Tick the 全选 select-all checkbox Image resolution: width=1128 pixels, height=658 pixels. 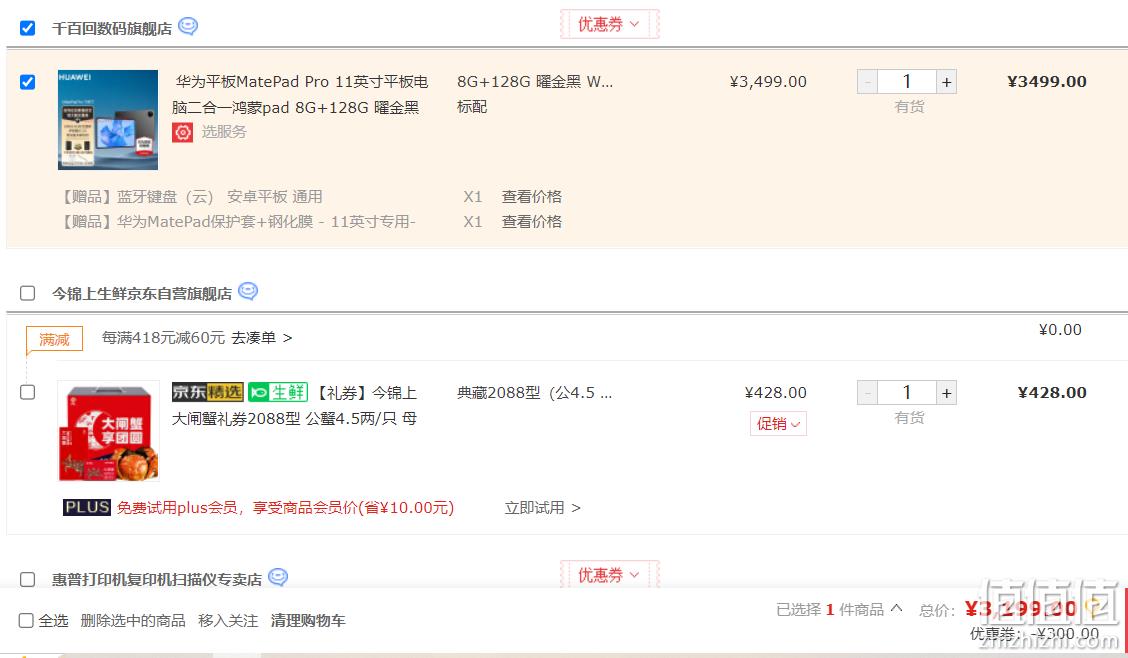[x=26, y=621]
